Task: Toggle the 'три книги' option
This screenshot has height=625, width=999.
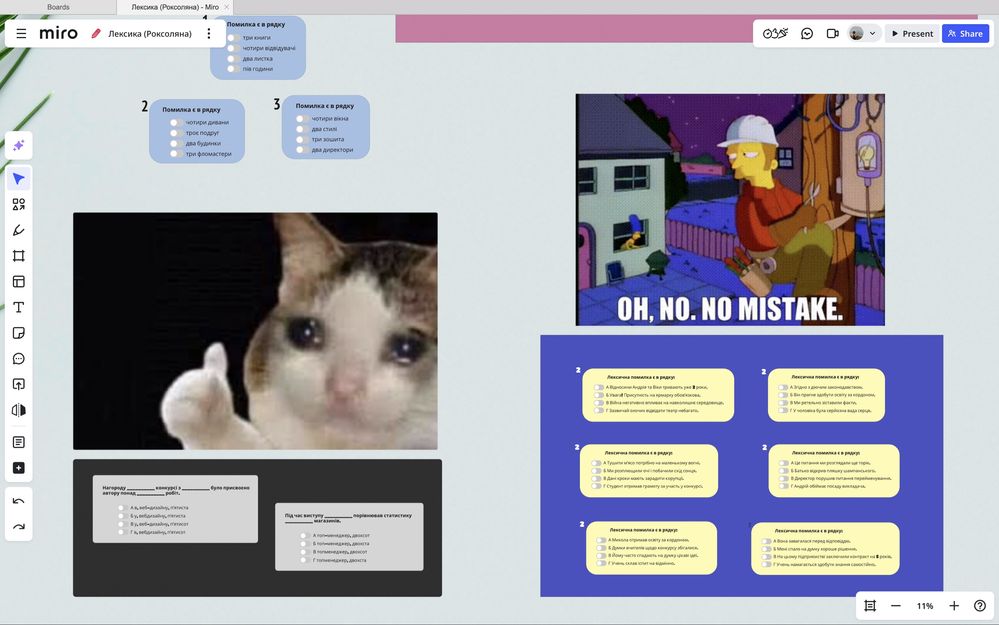Action: (233, 38)
